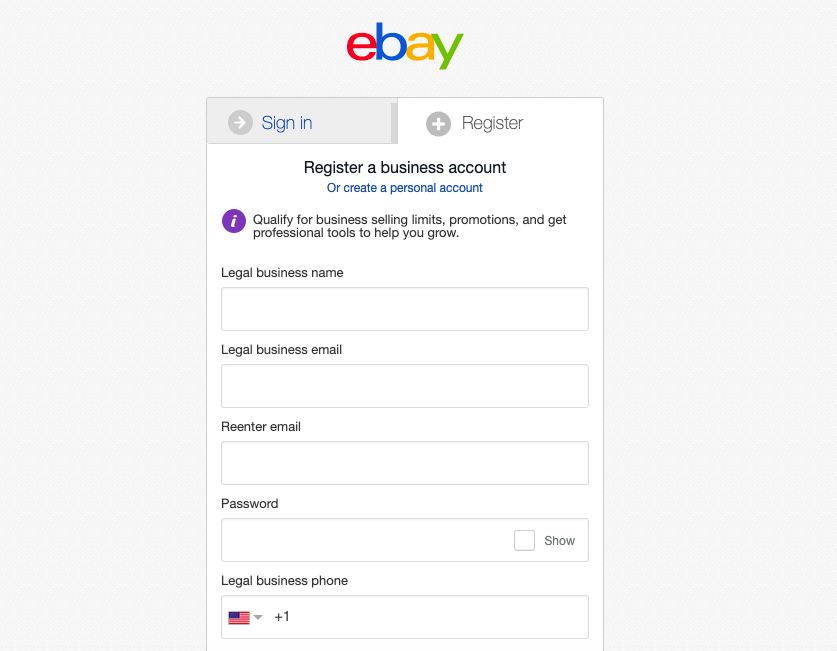Click the Register plus icon
Viewport: 837px width, 651px height.
pos(438,123)
